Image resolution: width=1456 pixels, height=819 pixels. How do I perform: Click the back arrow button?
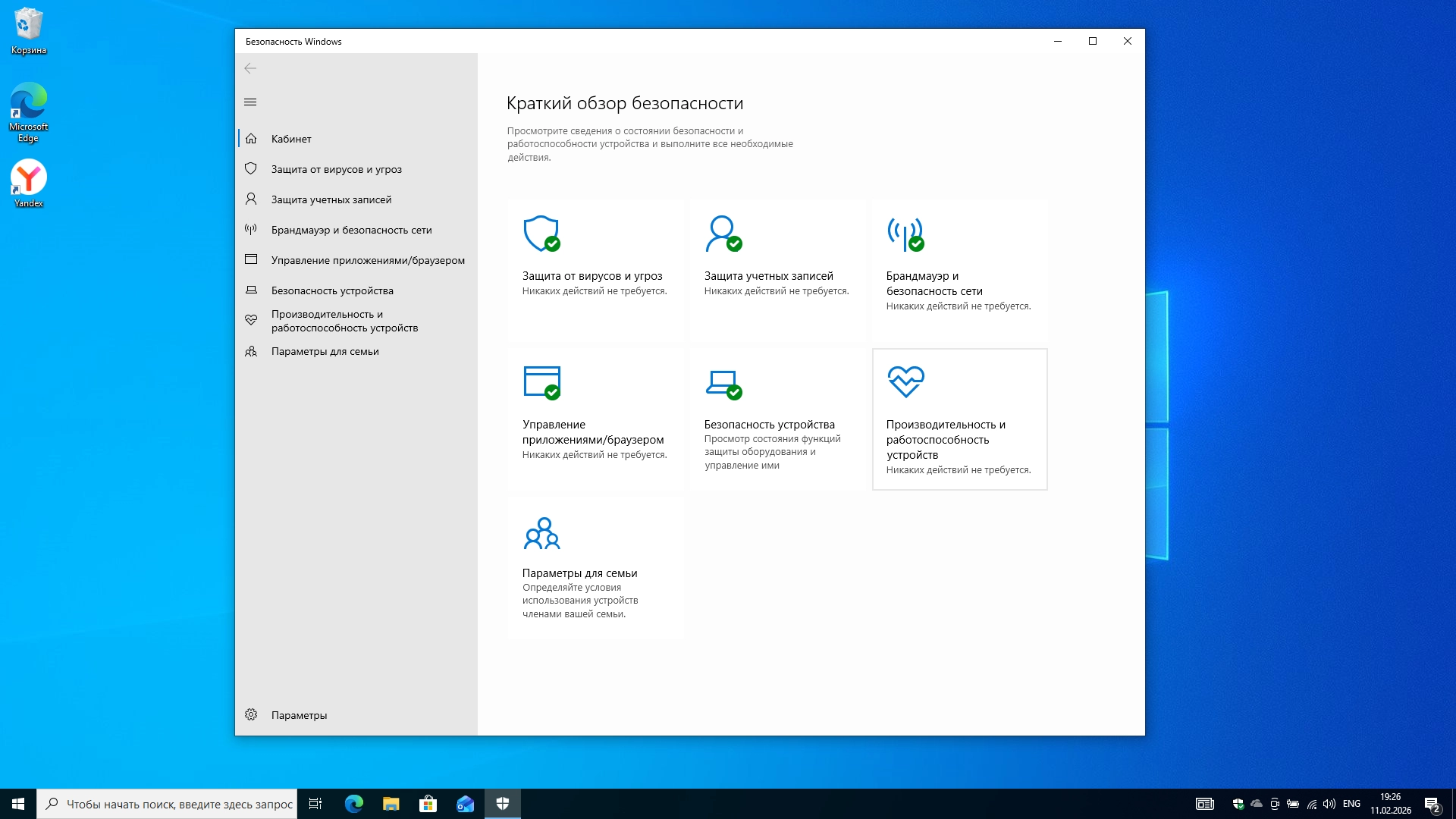point(250,69)
